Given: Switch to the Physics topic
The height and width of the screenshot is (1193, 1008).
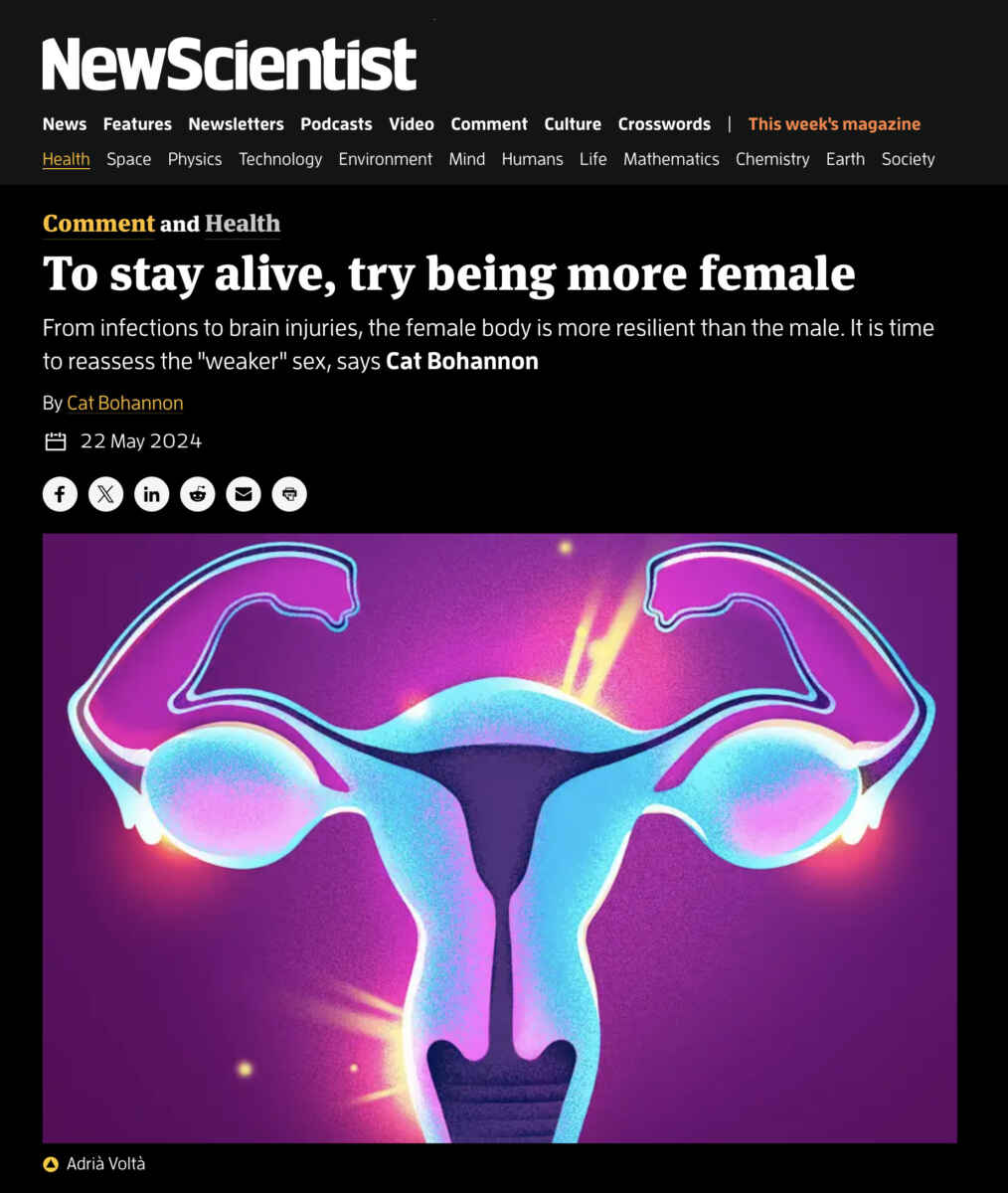Looking at the screenshot, I should 195,159.
